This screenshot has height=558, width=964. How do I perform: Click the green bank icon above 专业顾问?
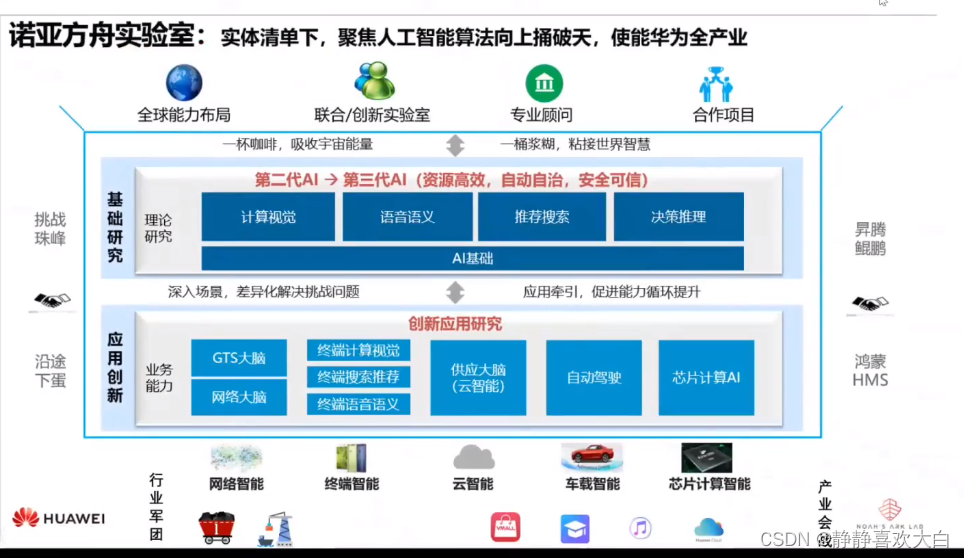pyautogui.click(x=544, y=83)
